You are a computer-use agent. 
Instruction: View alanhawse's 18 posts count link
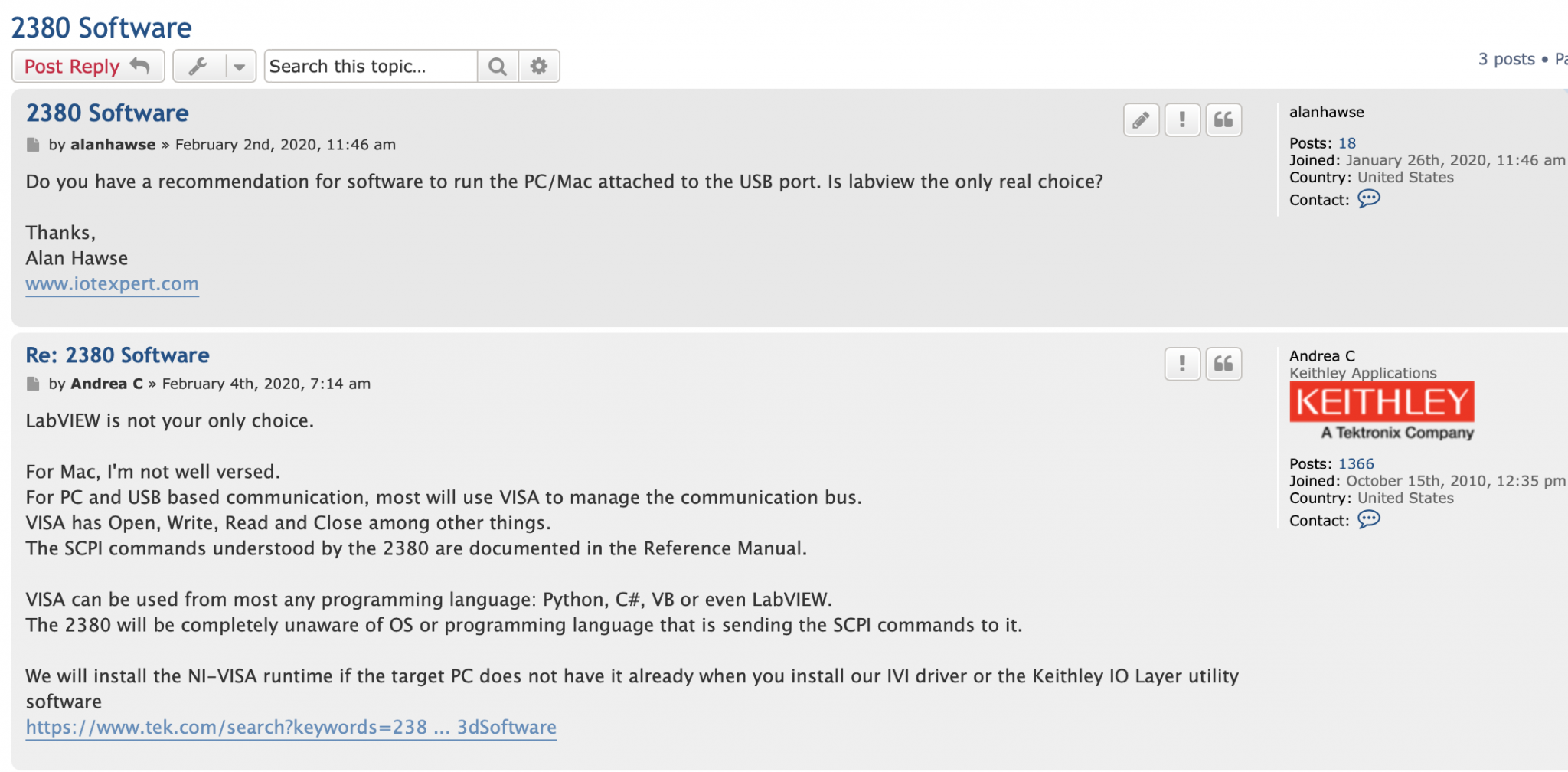[1347, 143]
